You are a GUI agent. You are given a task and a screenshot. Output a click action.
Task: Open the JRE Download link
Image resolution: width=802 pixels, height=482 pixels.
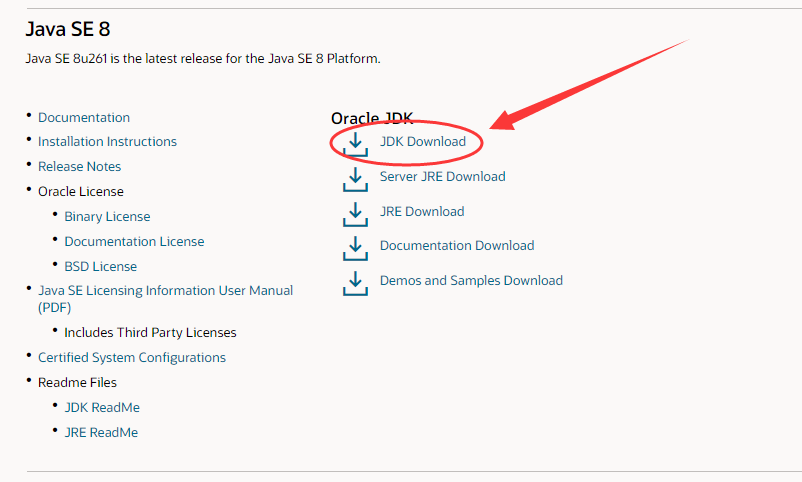[422, 211]
